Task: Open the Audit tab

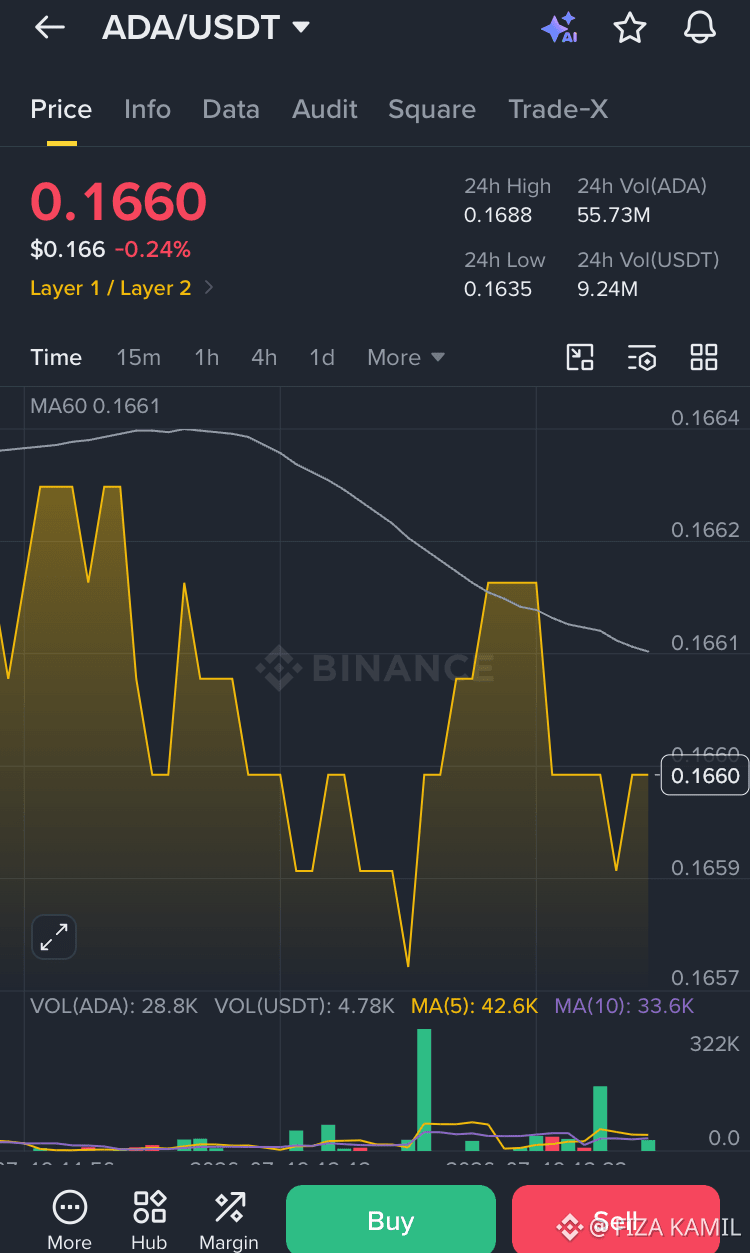Action: [325, 109]
